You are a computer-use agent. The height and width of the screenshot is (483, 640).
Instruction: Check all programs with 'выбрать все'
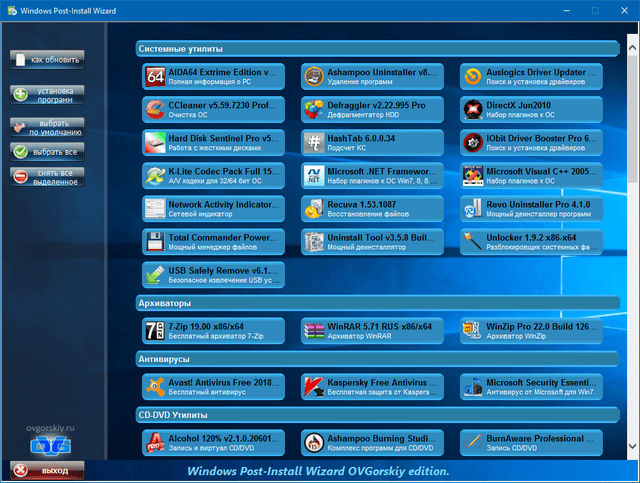tap(47, 151)
